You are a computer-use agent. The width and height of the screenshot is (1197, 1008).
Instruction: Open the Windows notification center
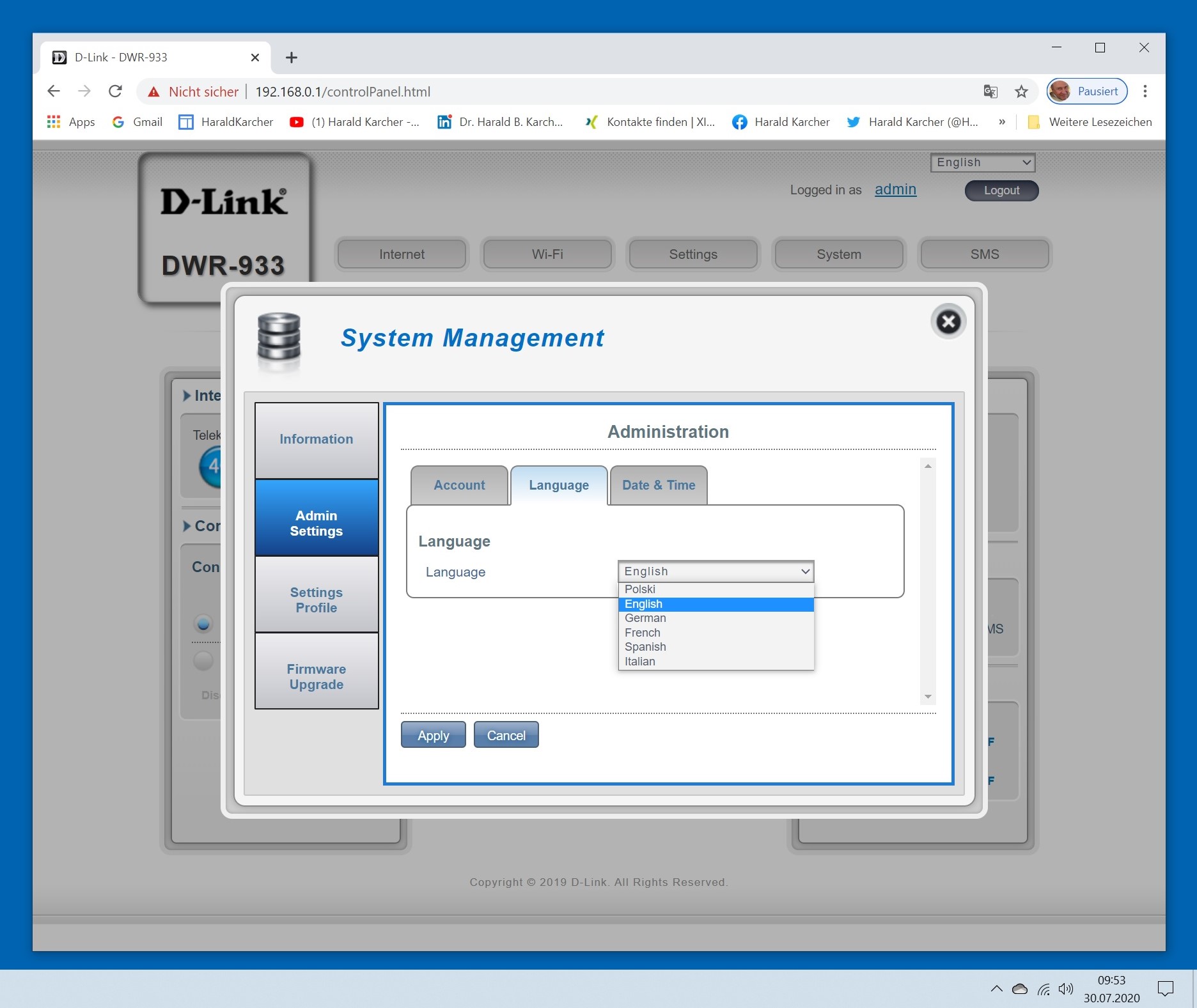1166,989
